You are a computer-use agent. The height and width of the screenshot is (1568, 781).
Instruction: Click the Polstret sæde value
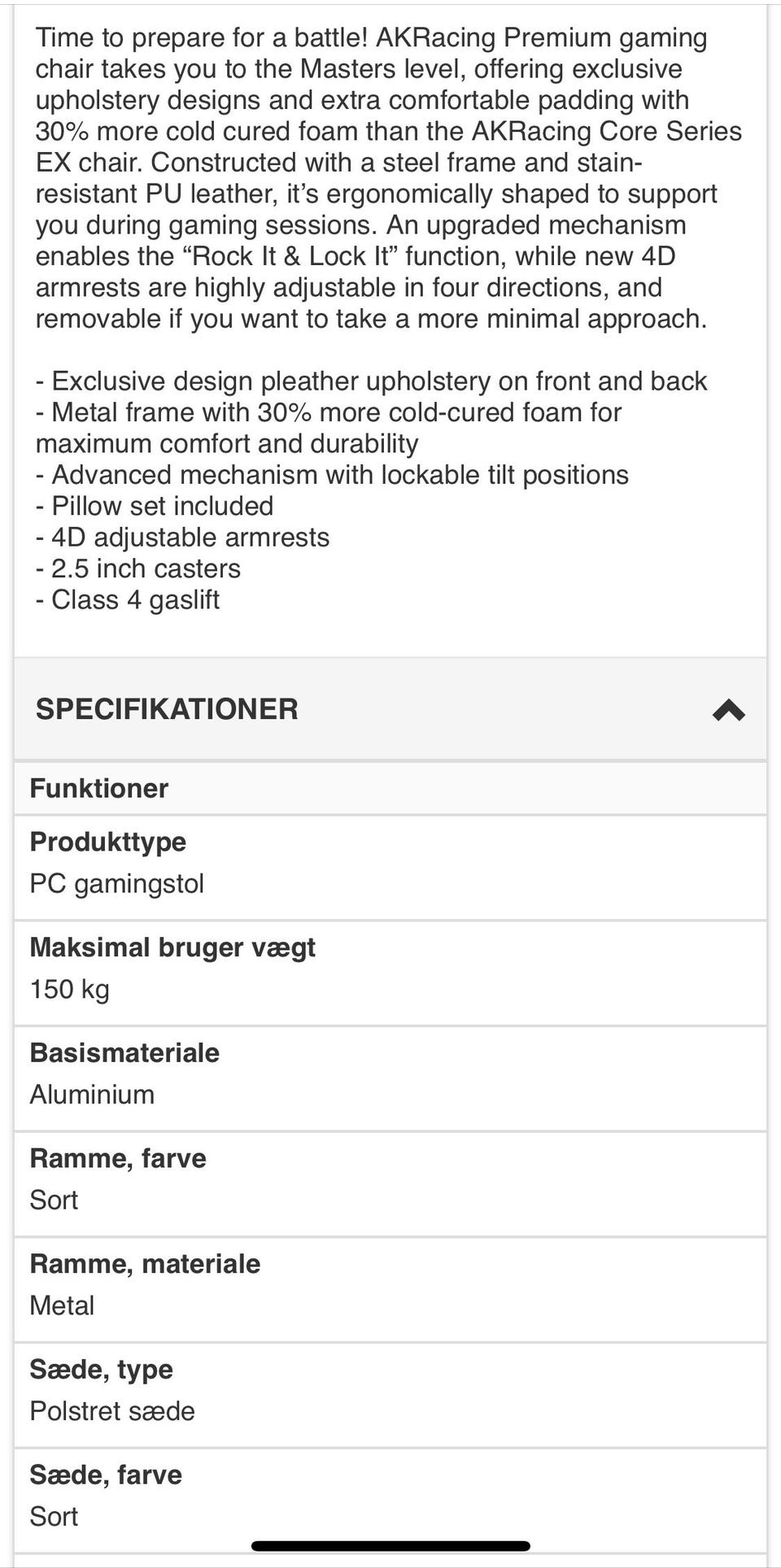[112, 1411]
